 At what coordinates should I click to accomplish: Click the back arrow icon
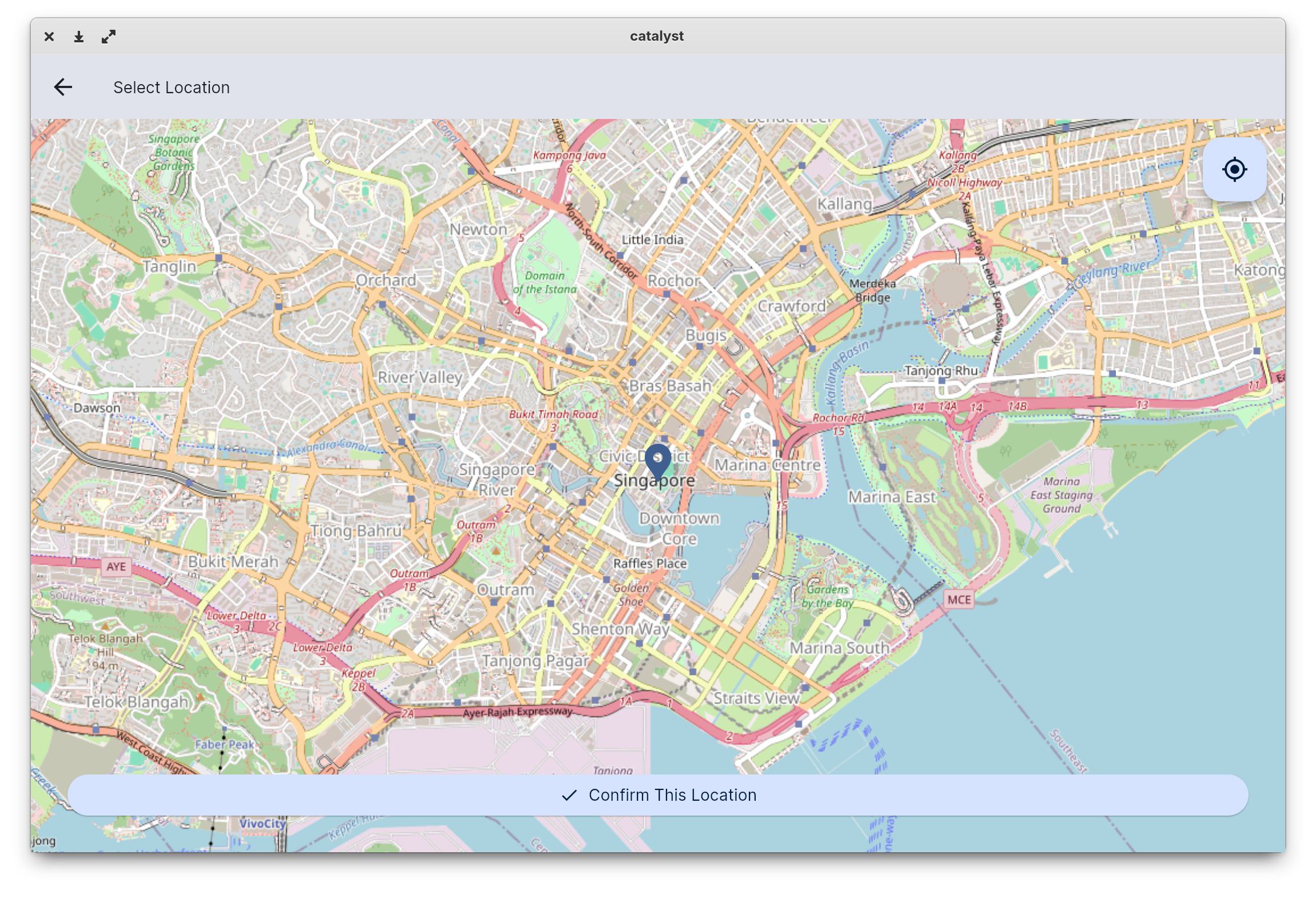63,87
